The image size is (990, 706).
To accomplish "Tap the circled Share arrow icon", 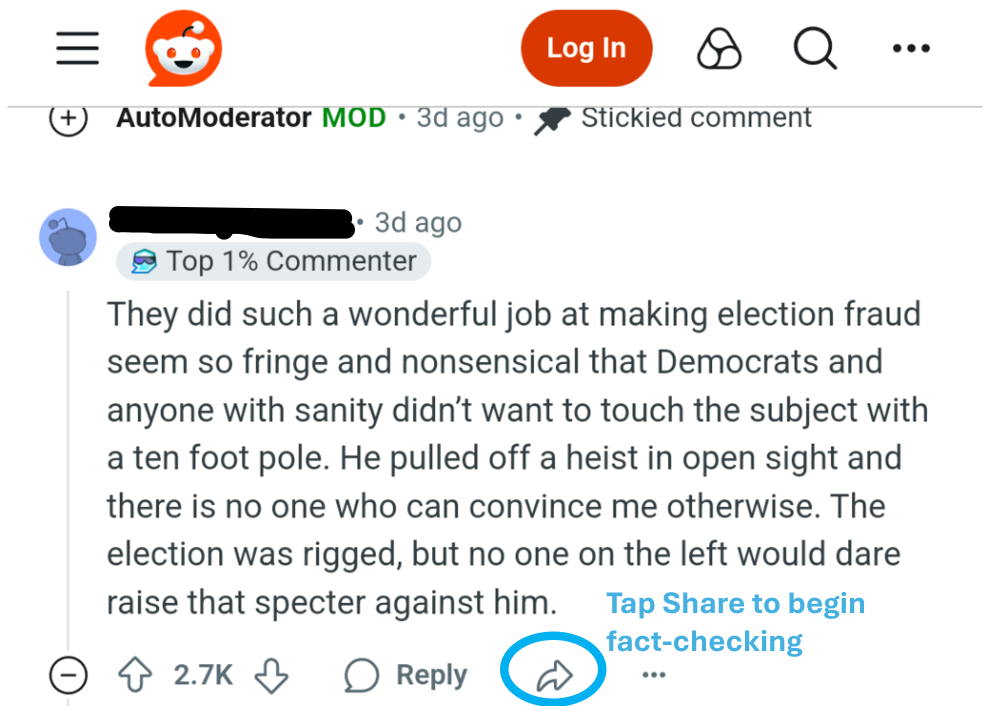I will [x=551, y=670].
